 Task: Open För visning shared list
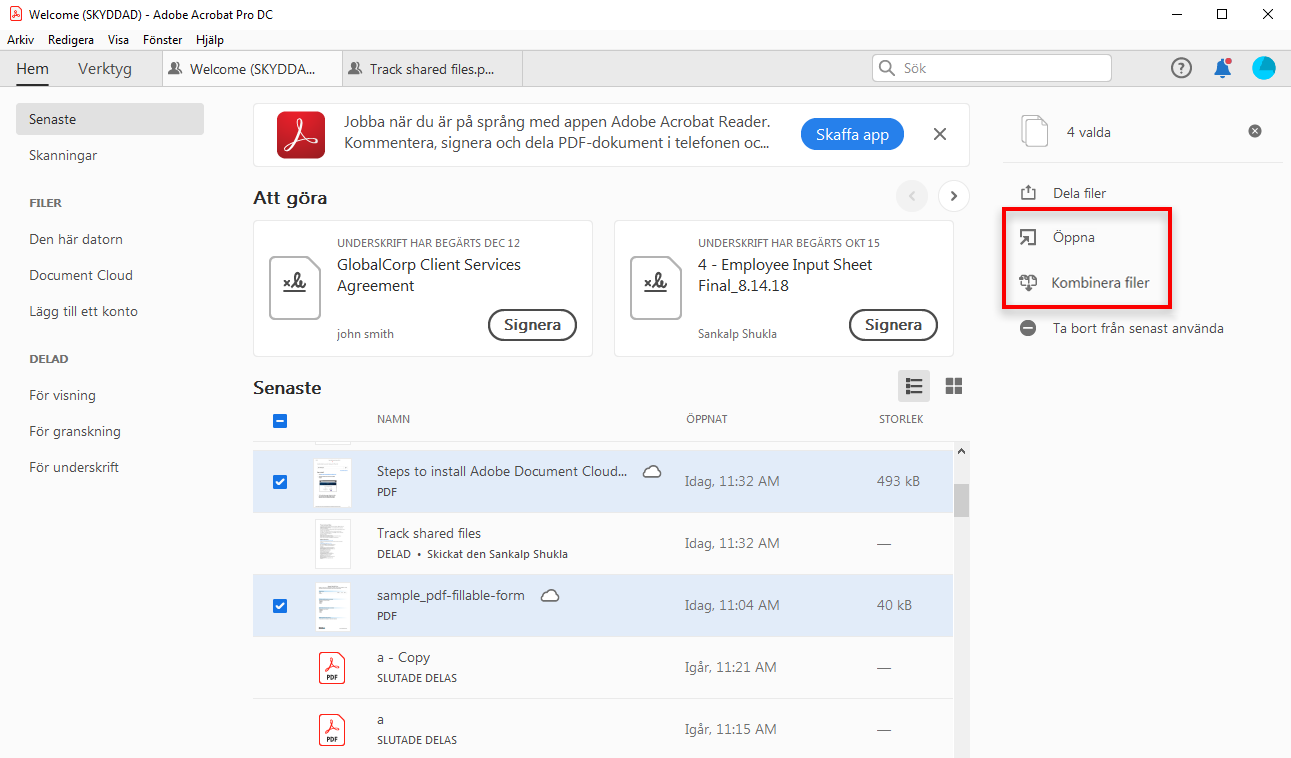pos(63,395)
